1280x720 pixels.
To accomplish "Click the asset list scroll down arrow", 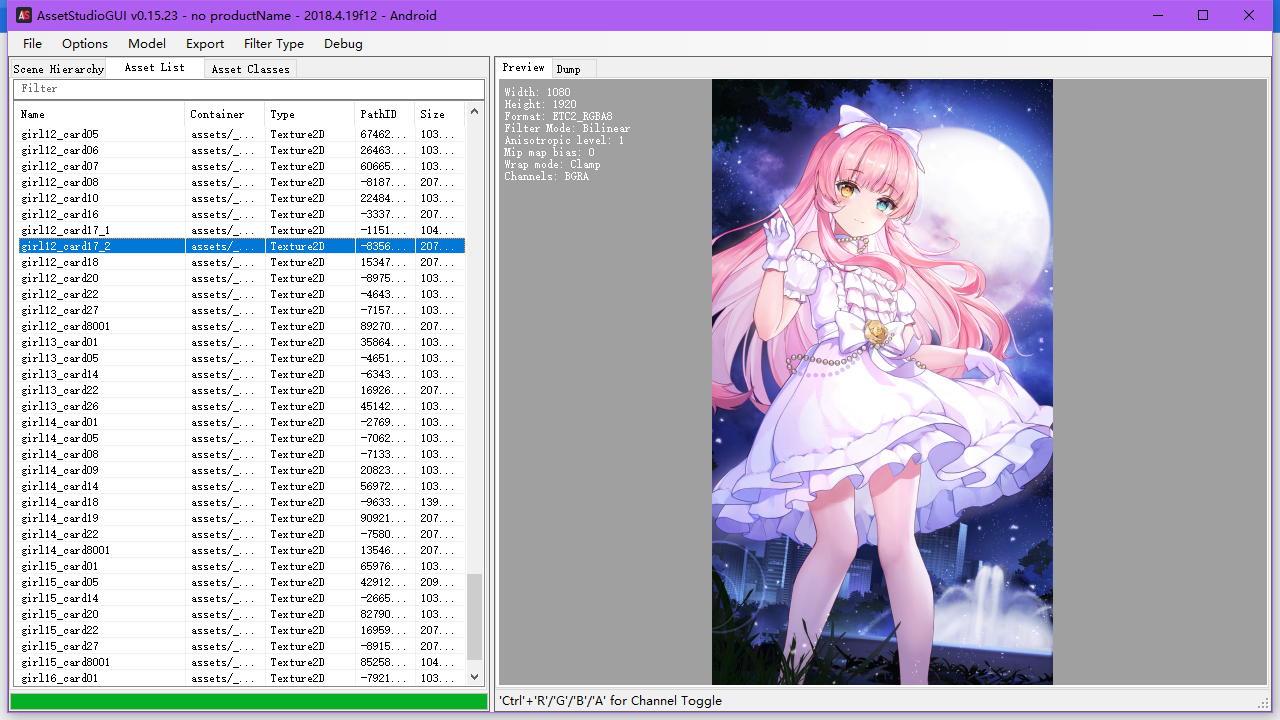I will click(x=475, y=677).
